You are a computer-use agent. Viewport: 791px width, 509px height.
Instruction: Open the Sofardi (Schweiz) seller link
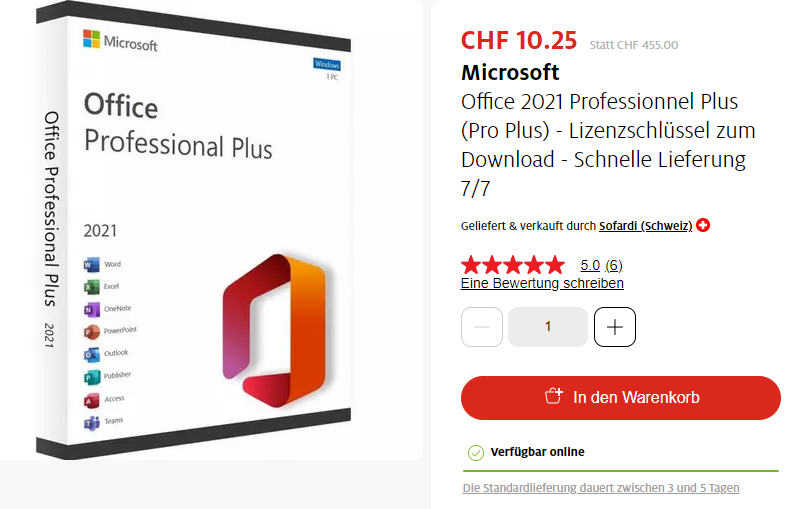coord(645,225)
